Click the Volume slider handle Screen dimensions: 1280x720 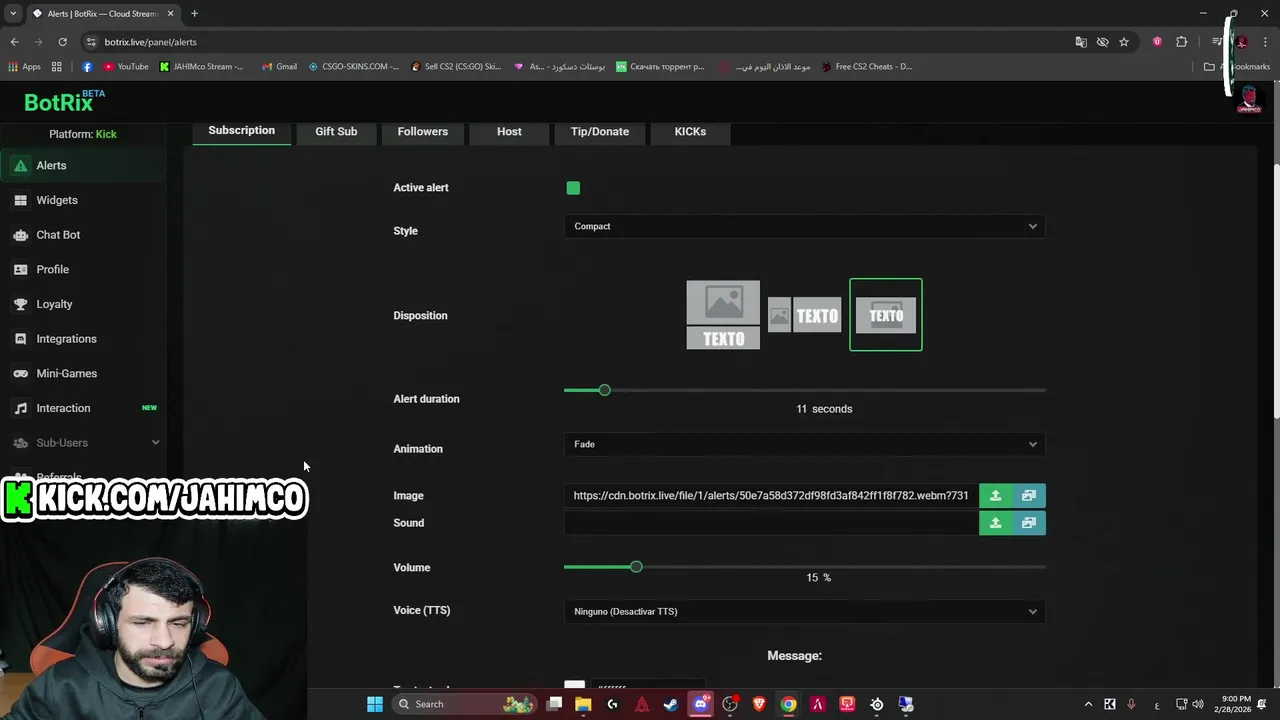(x=636, y=567)
